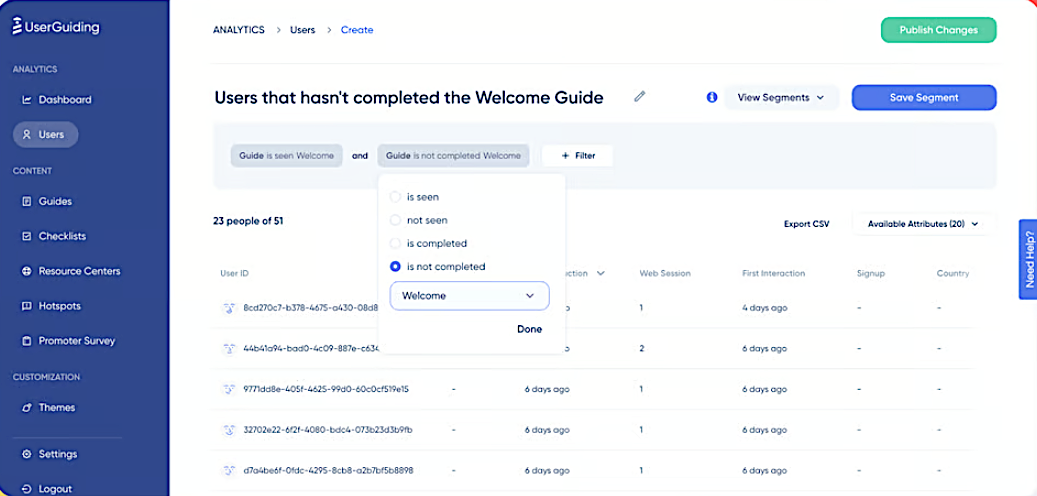Click avatar icon for user 9771dd8e
The width and height of the screenshot is (1037, 496).
pyautogui.click(x=229, y=389)
